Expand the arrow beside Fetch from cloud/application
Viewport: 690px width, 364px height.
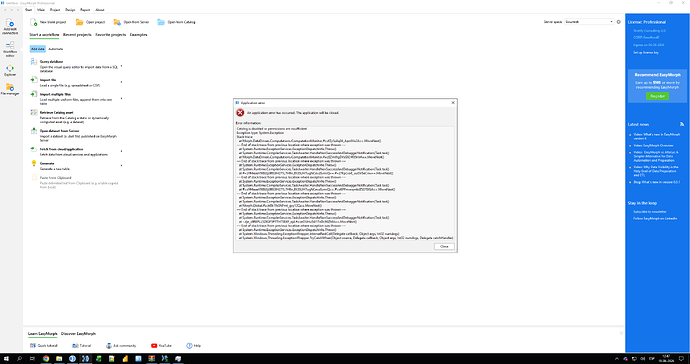click(x=121, y=151)
